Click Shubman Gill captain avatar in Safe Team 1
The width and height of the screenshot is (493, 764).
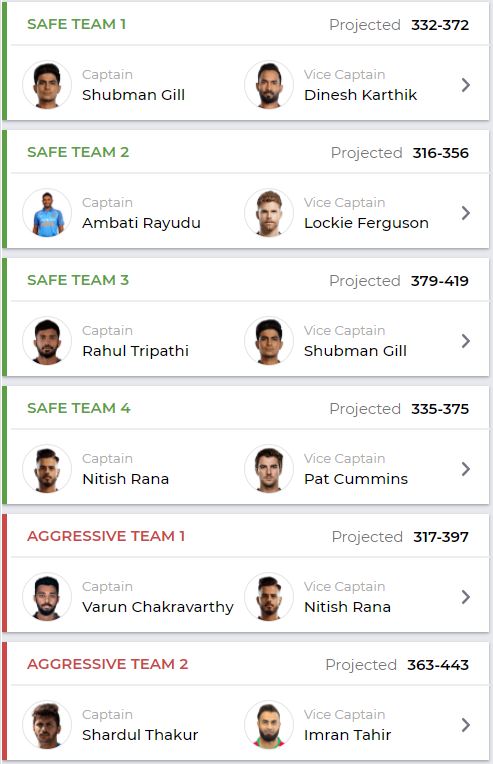[x=47, y=85]
